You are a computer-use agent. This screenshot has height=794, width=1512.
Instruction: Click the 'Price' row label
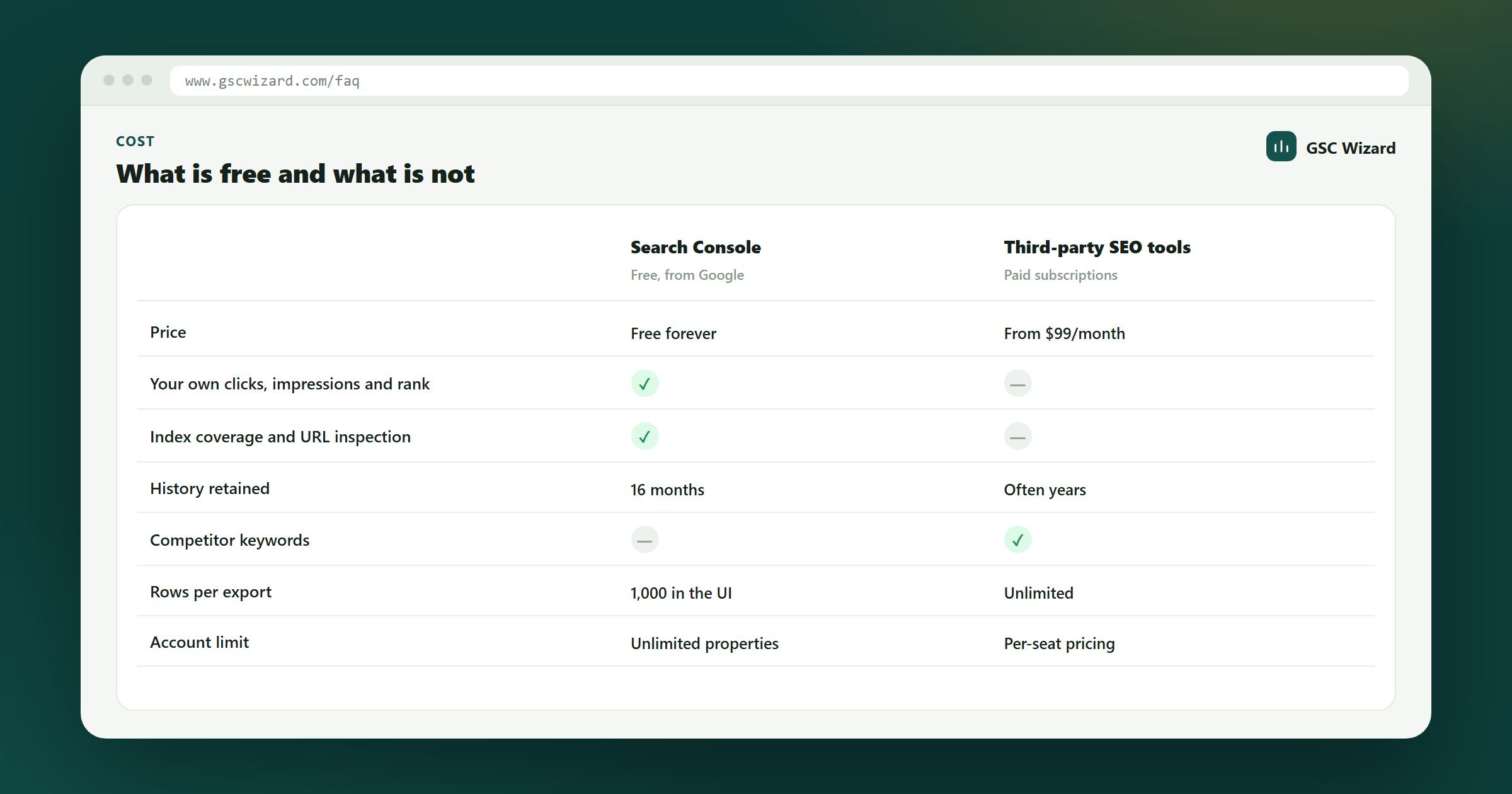[x=168, y=332]
